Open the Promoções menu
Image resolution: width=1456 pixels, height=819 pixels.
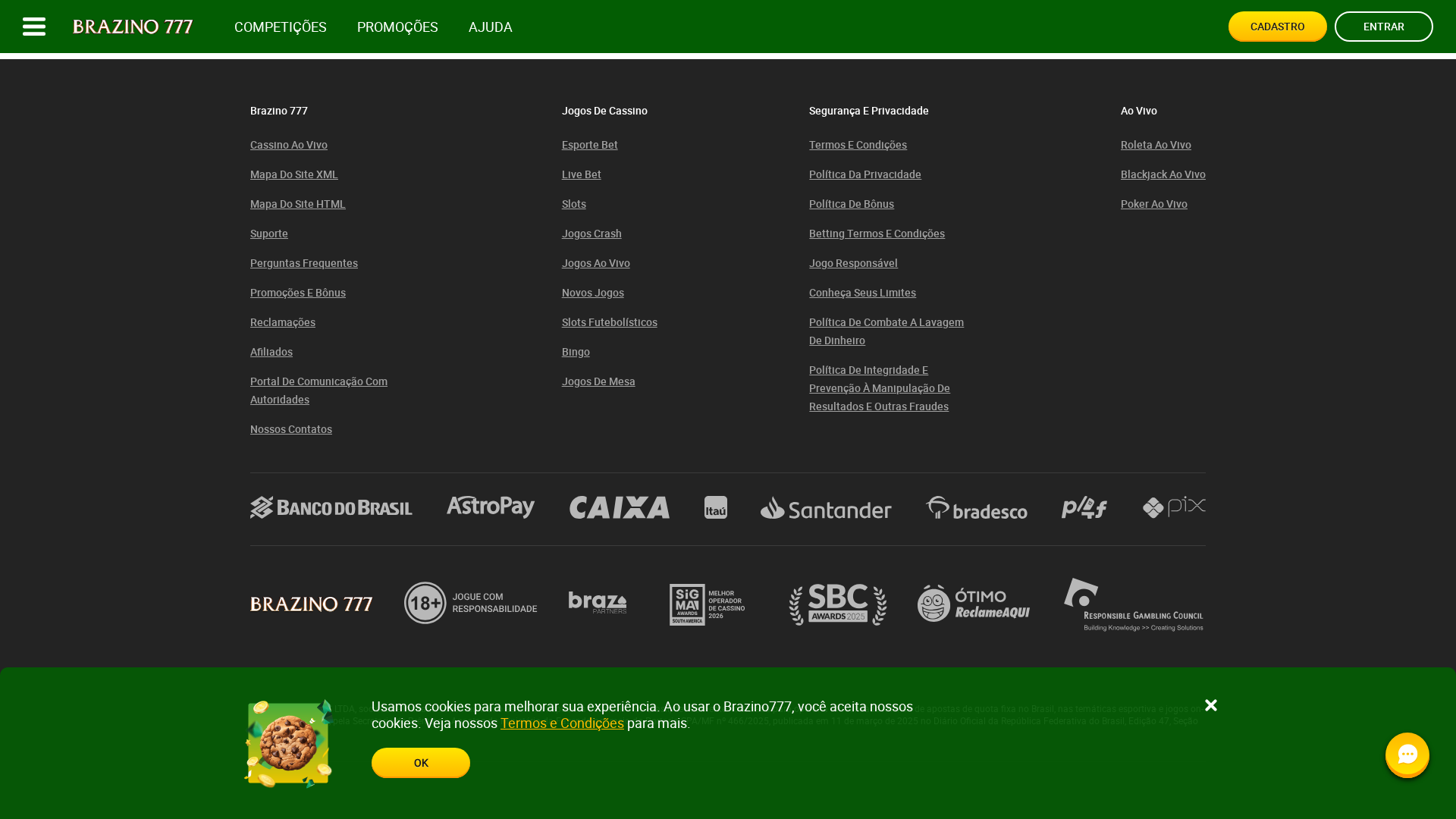click(397, 27)
